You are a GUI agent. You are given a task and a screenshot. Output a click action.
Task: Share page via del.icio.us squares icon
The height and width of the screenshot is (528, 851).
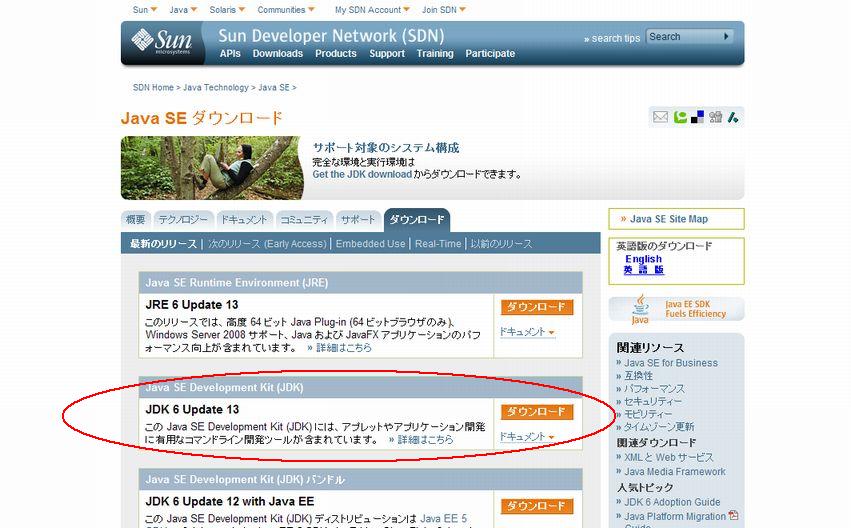697,117
